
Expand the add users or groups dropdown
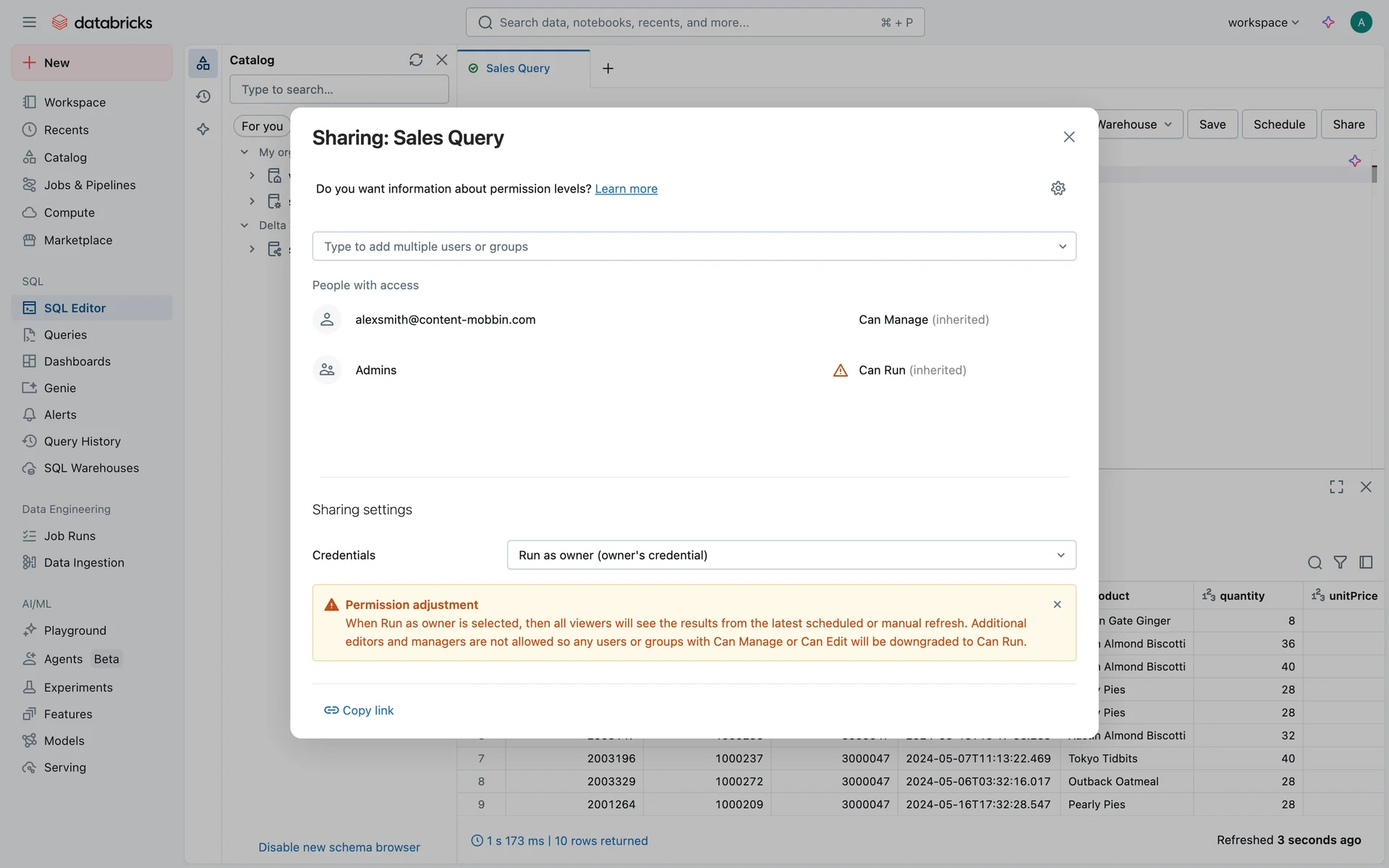tap(1062, 247)
